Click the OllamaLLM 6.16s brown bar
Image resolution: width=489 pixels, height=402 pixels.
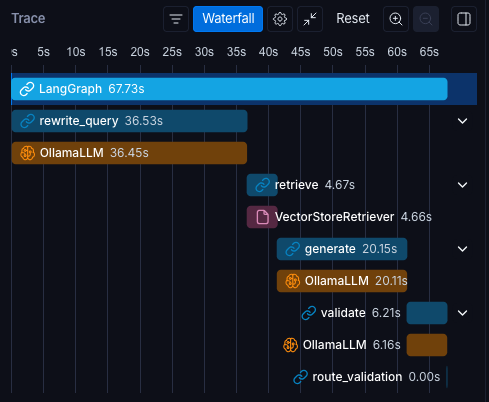click(427, 345)
